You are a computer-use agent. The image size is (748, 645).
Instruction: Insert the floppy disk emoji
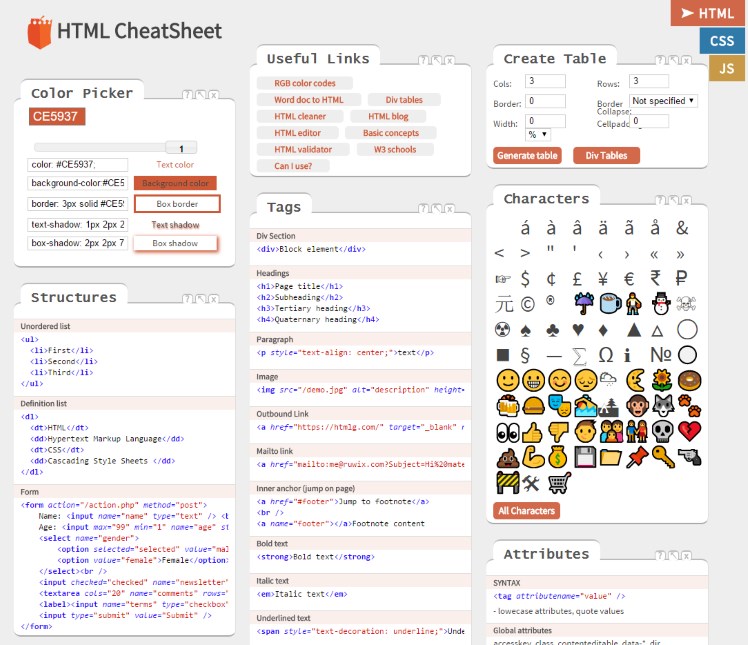coord(585,458)
